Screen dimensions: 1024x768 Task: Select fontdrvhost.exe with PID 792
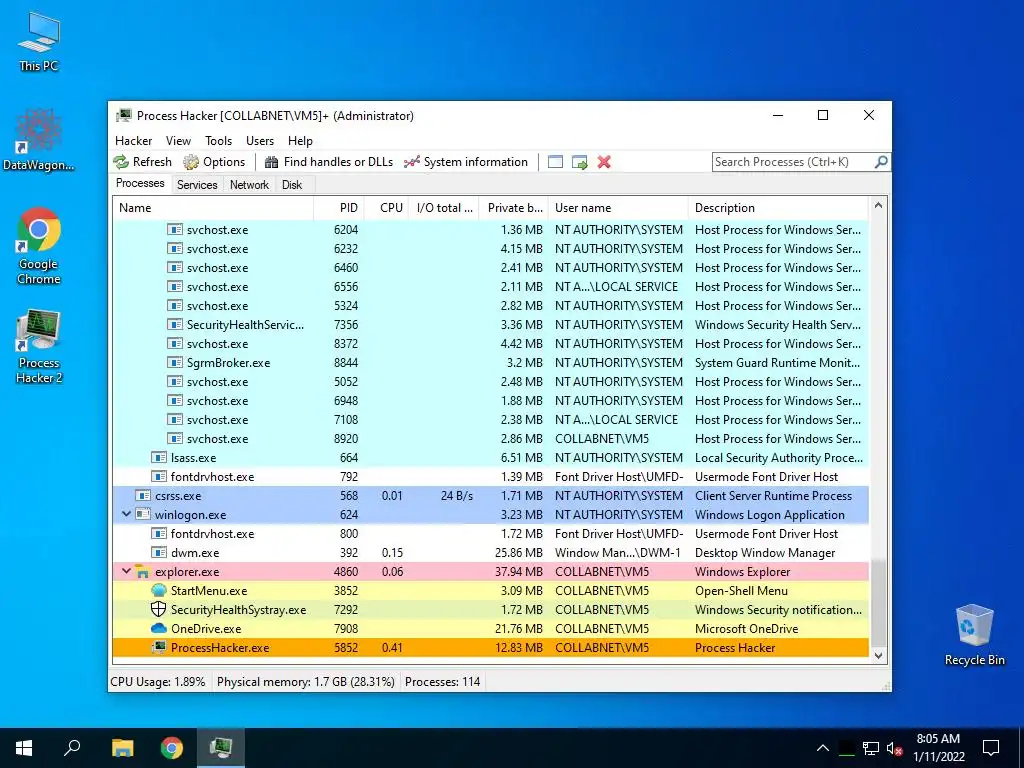490,477
